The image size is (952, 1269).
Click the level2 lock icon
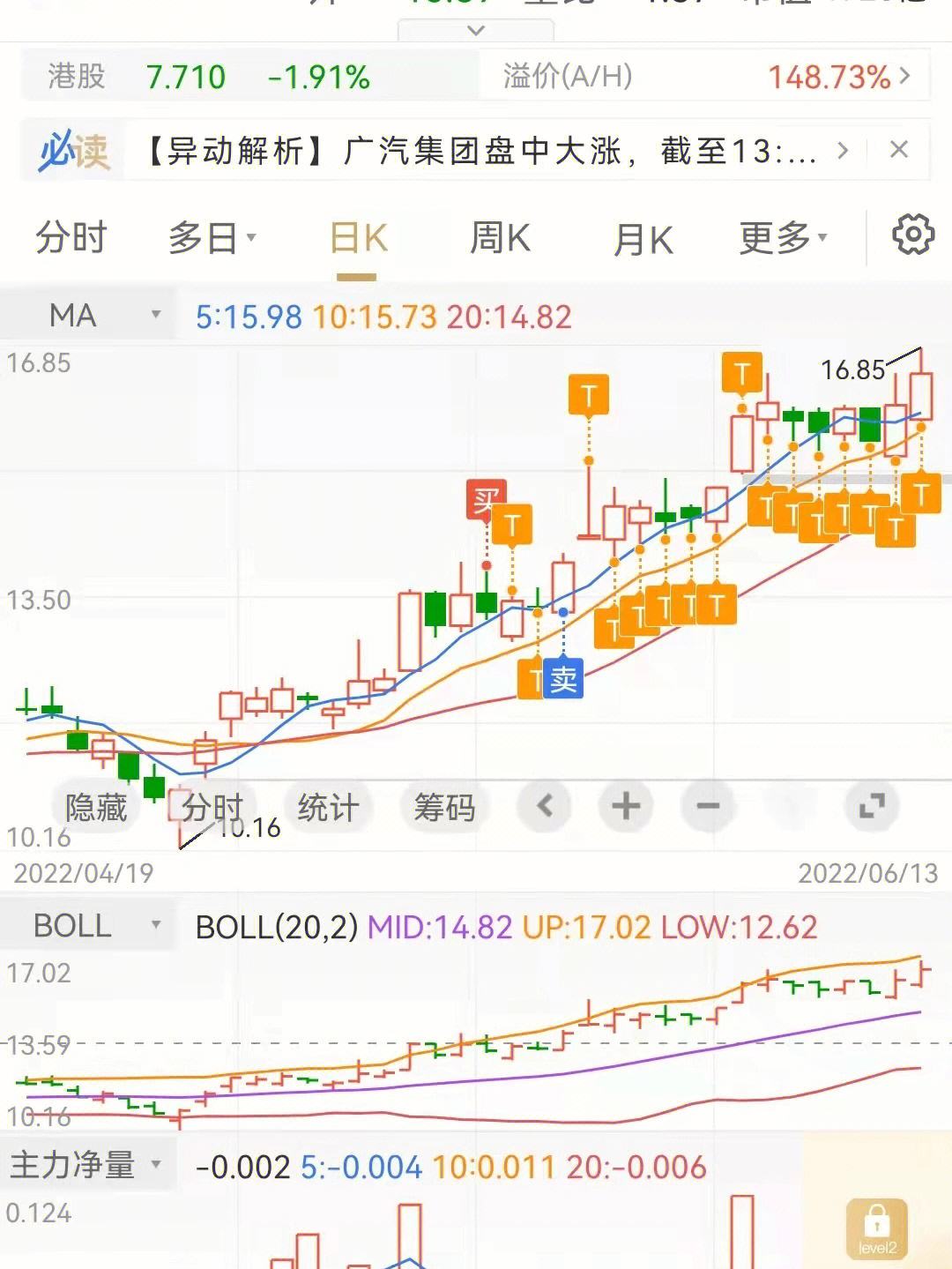(874, 1228)
